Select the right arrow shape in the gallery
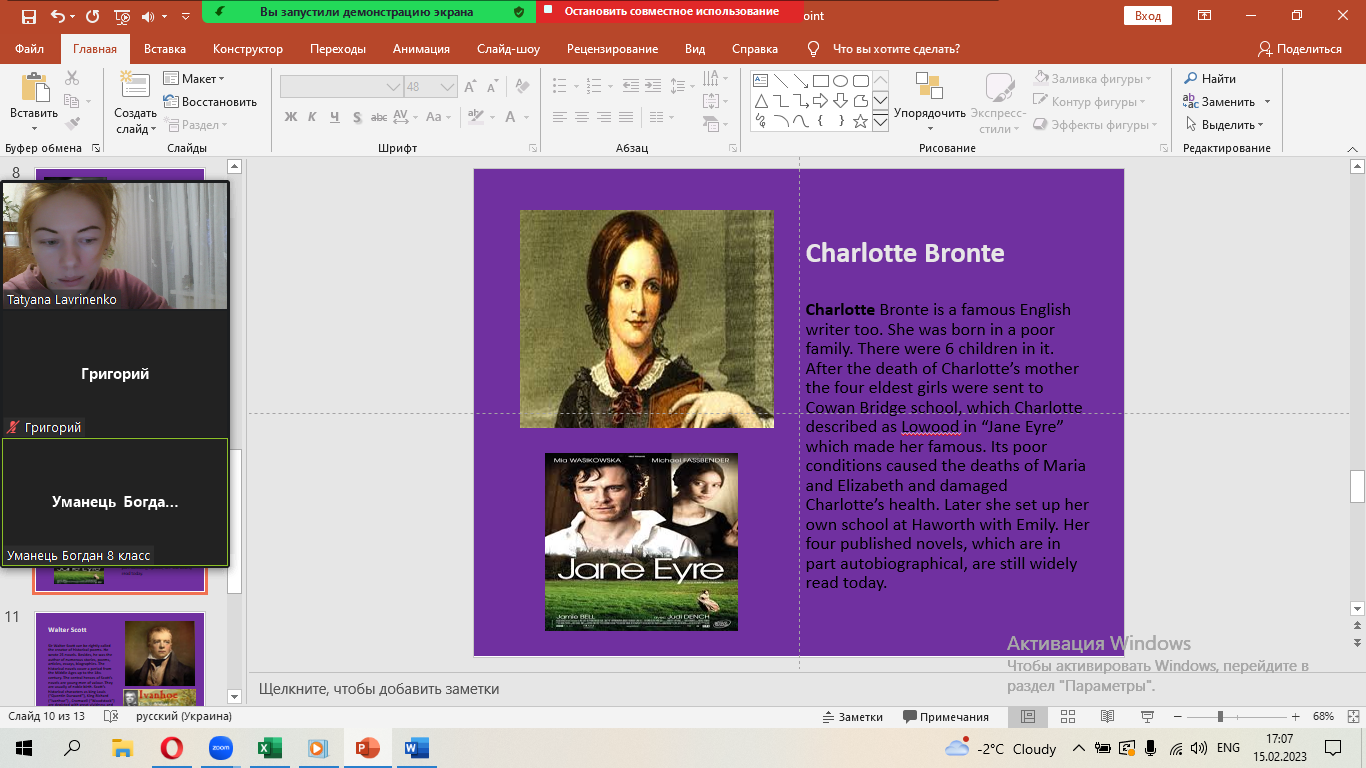Viewport: 1366px width, 768px height. tap(820, 101)
